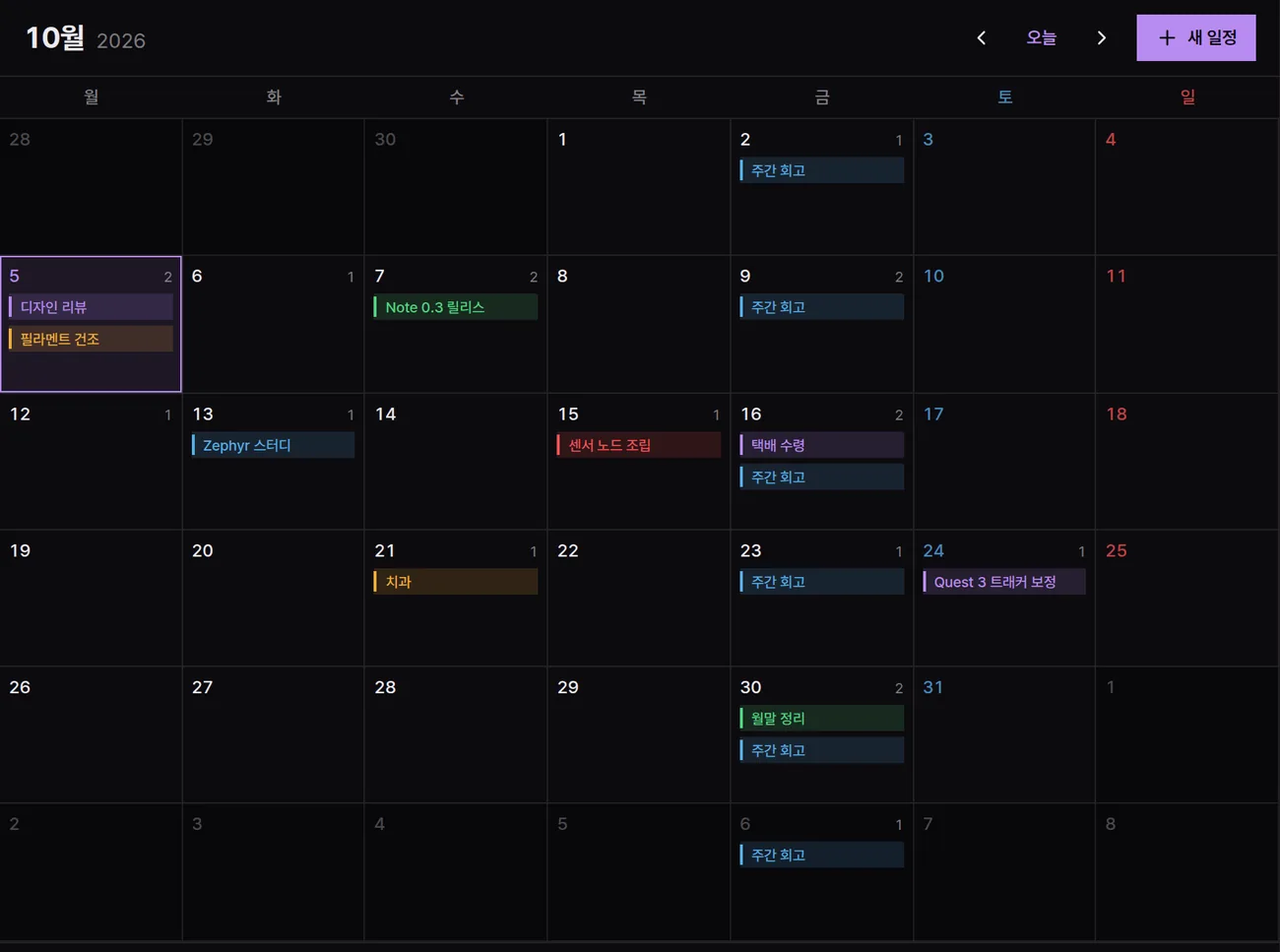This screenshot has height=952, width=1280.
Task: Click the 일 Sunday column header
Action: (x=1187, y=96)
